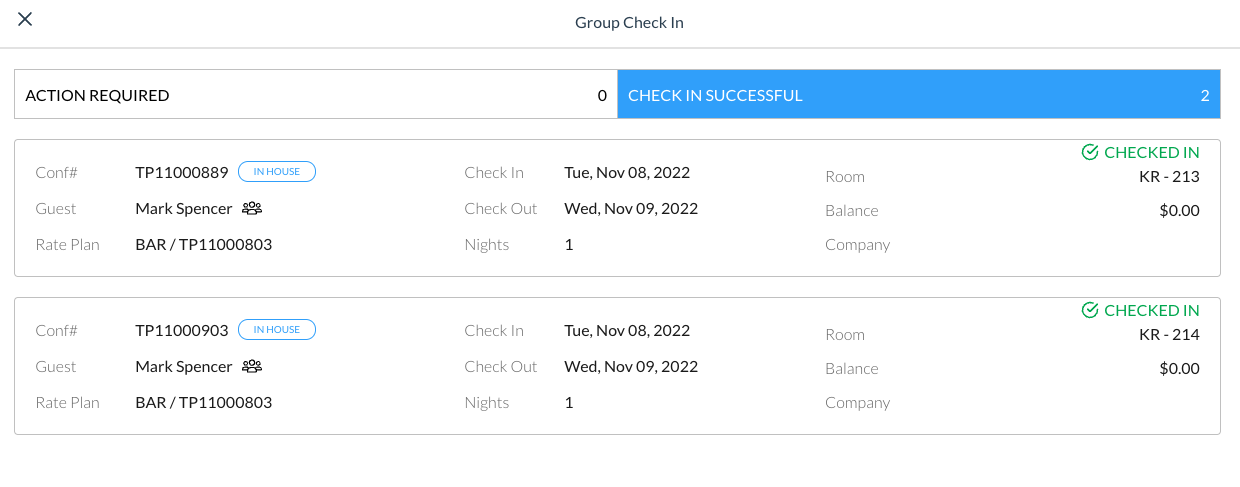The width and height of the screenshot is (1240, 487).
Task: Click the Action Required count of 0
Action: coord(602,96)
